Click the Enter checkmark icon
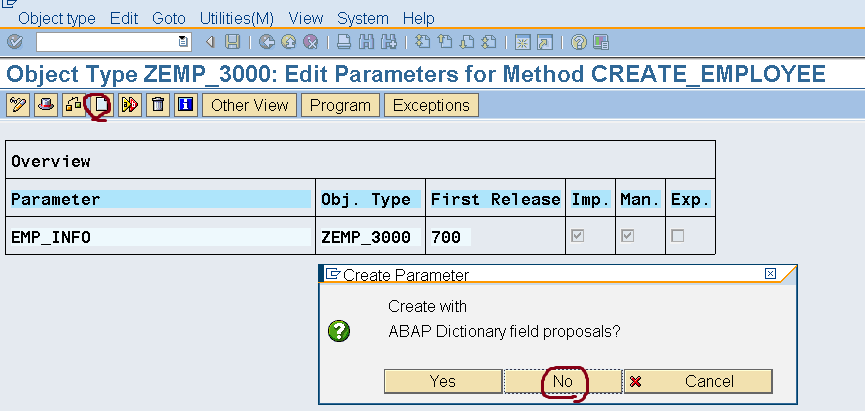865x411 pixels. [15, 42]
